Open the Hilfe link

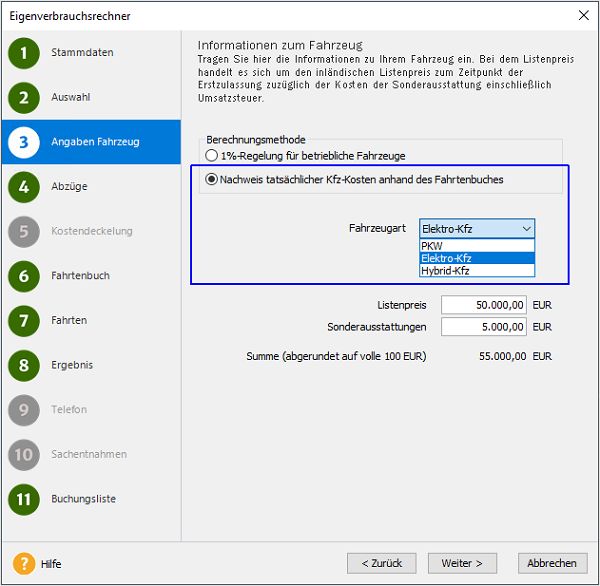51,564
